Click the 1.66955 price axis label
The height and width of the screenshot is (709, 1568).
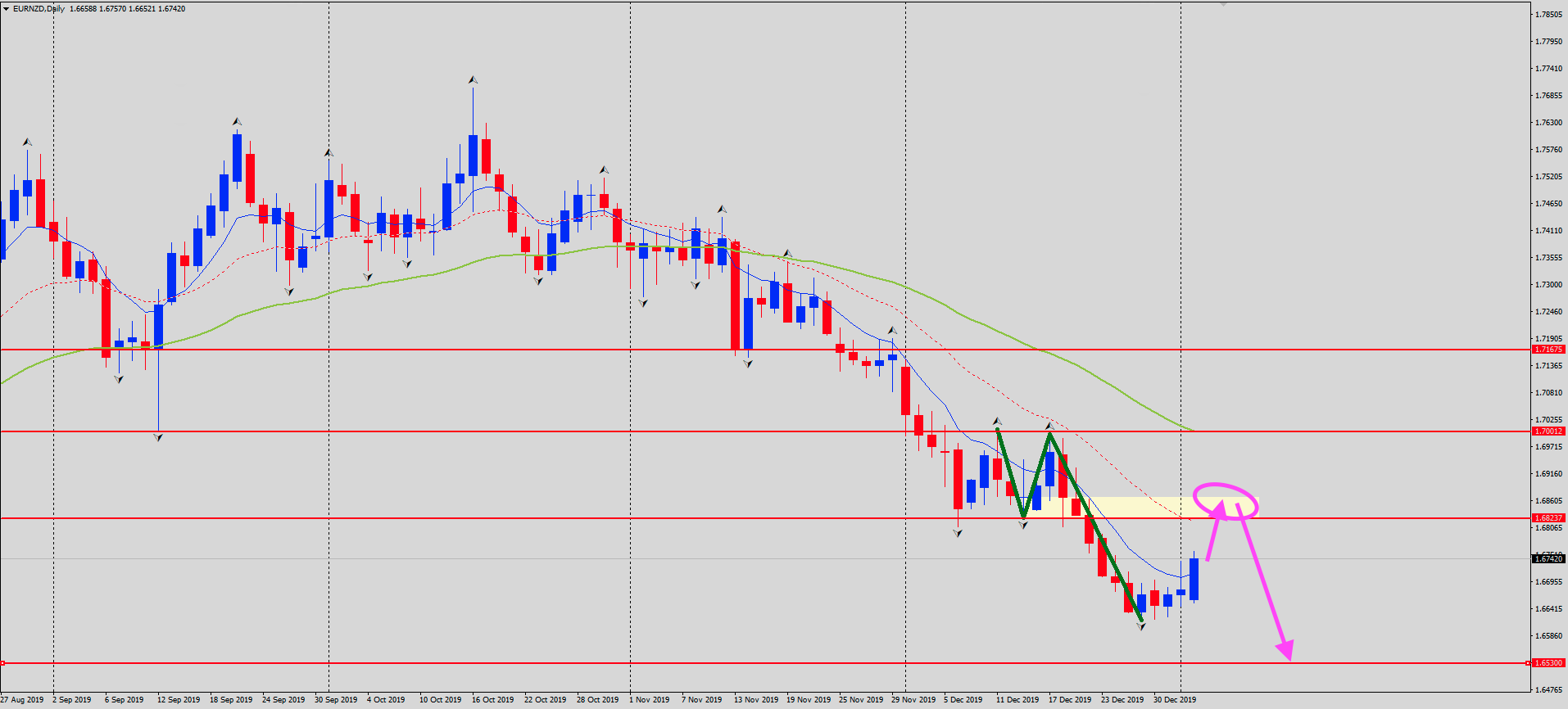click(x=1548, y=582)
